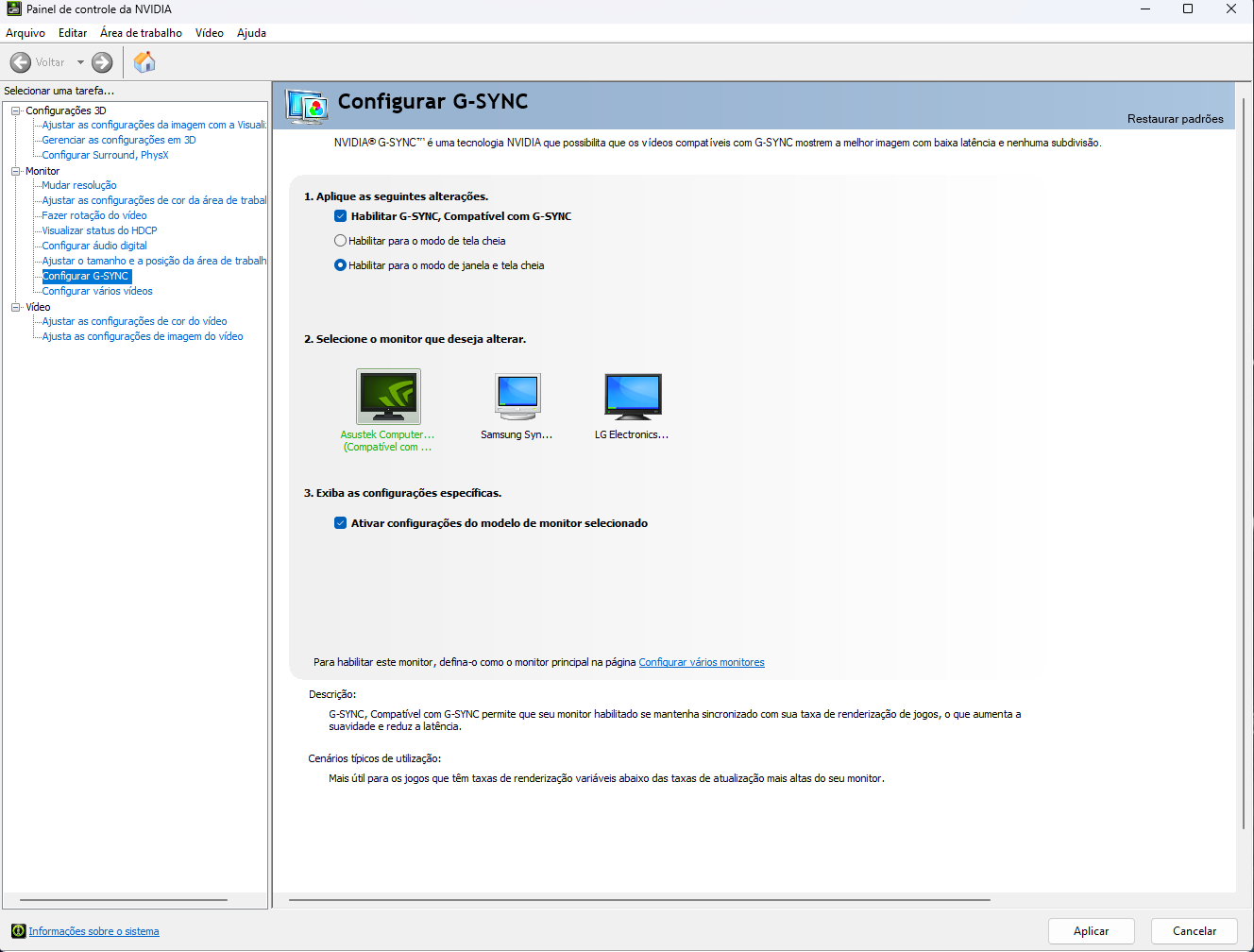Click the Back arrow icon

coord(20,62)
